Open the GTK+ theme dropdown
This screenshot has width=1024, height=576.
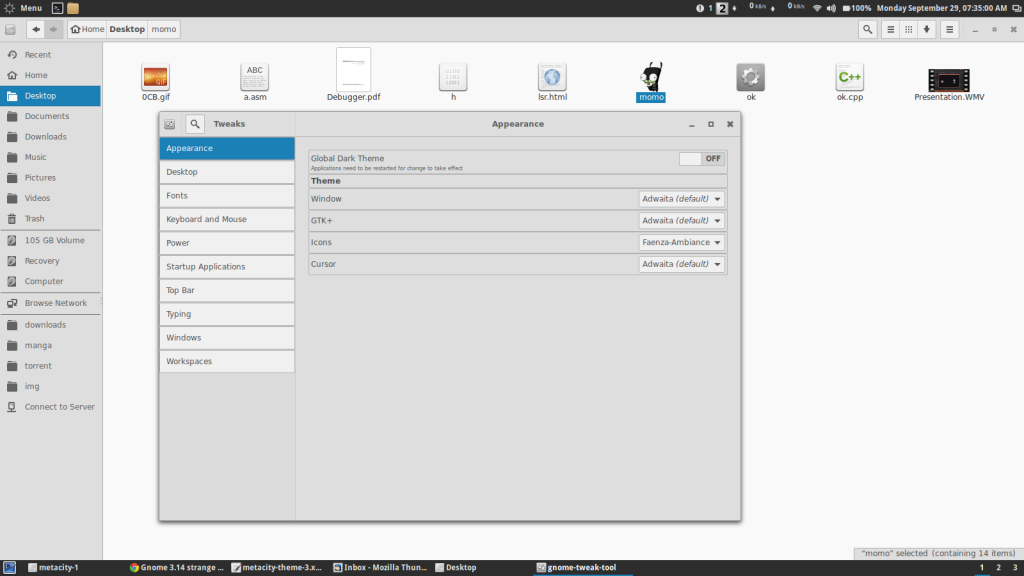click(x=682, y=220)
